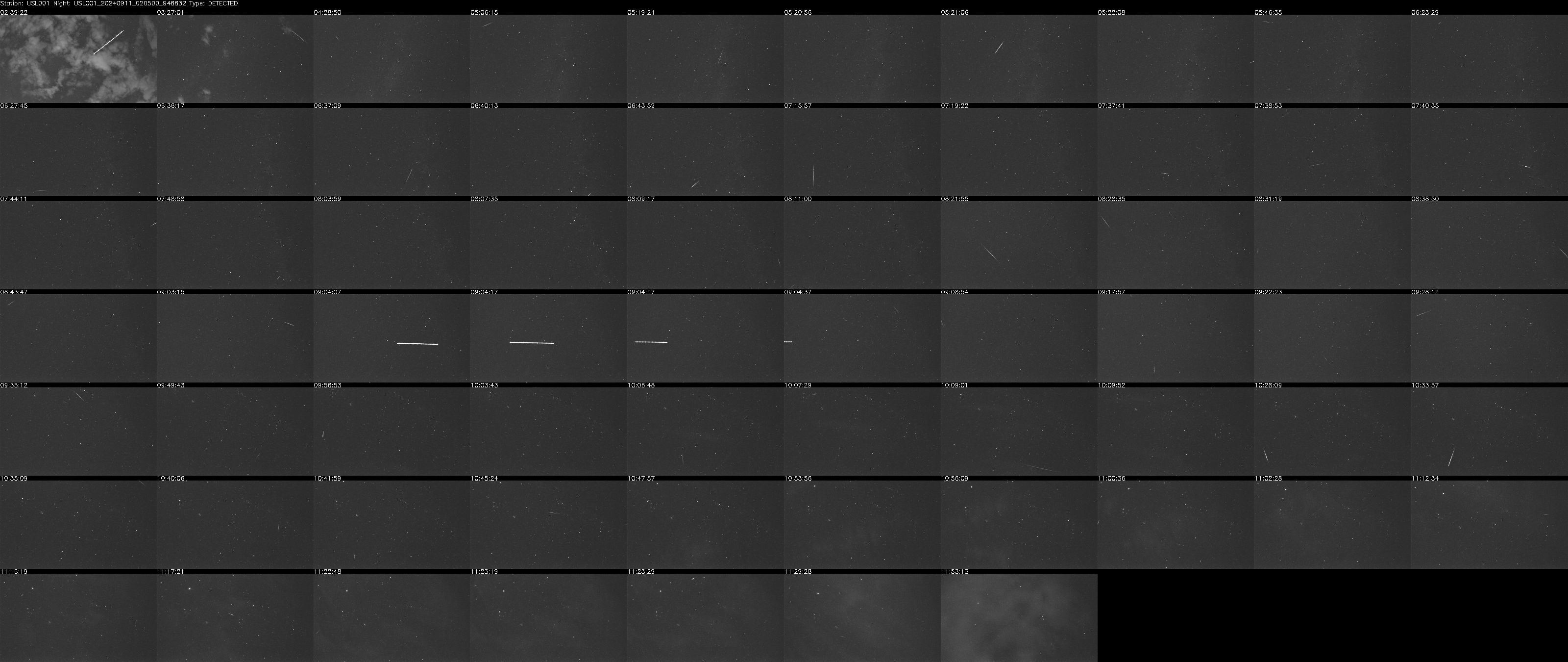The height and width of the screenshot is (662, 1568).
Task: View the 07:48:58 detection frame
Action: point(235,245)
